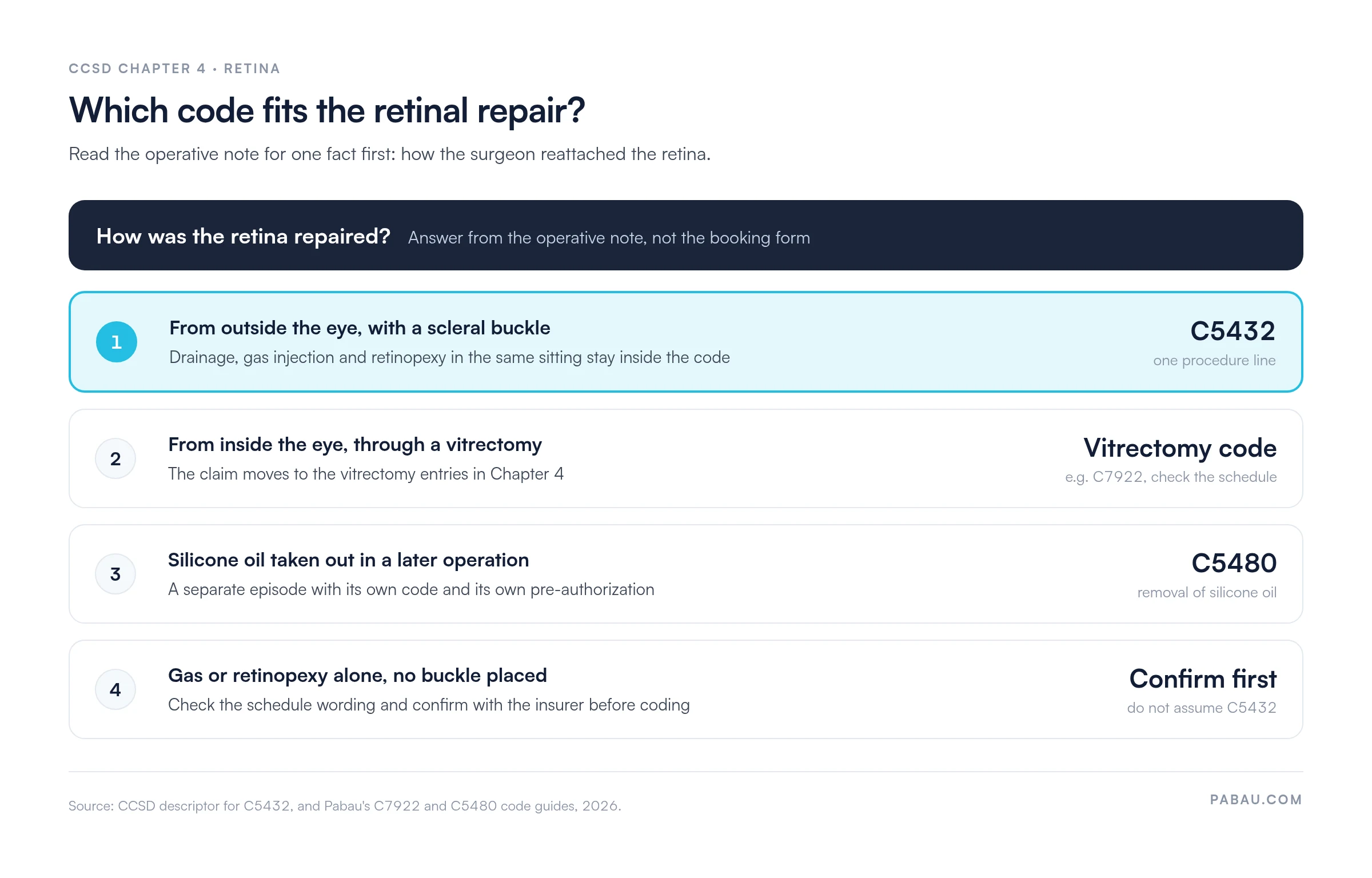
Task: Click the number 2 circle badge
Action: tap(115, 458)
